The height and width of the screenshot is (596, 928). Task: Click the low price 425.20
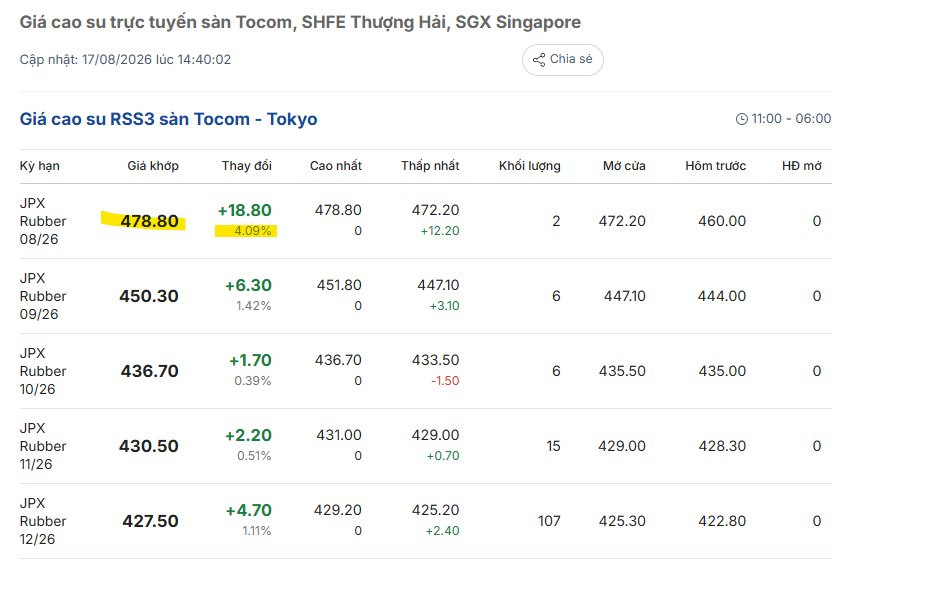[436, 510]
